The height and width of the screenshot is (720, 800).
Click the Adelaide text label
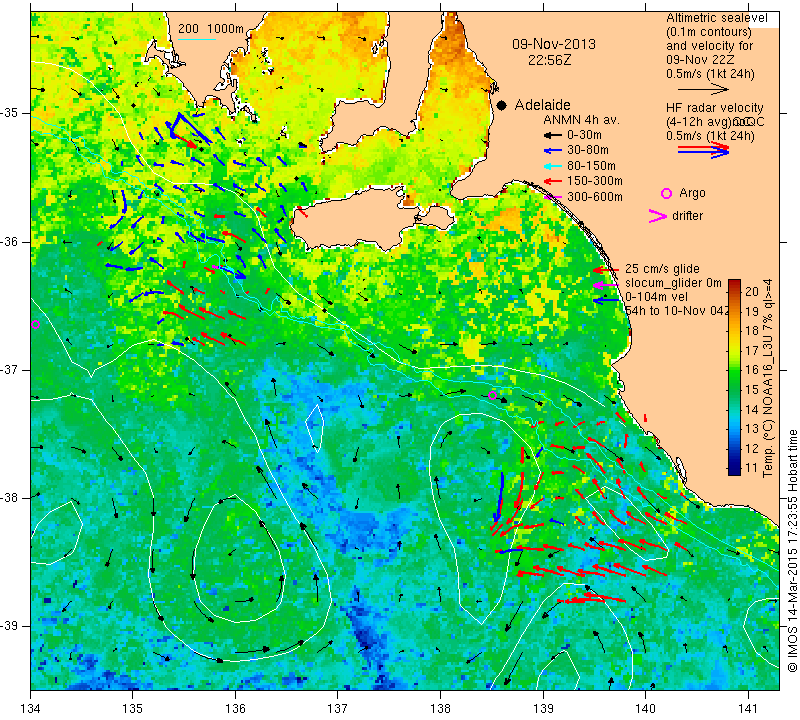[x=542, y=105]
